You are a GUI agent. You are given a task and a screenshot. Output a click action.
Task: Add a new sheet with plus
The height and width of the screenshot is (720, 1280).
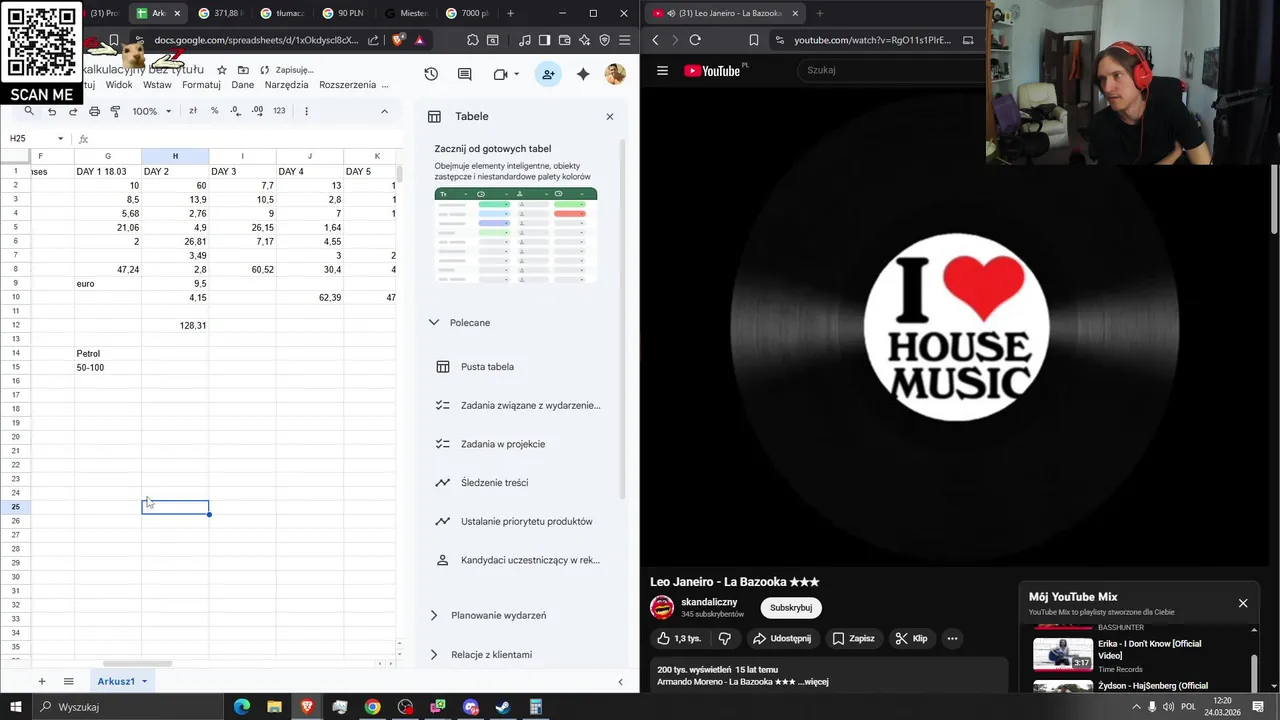[x=41, y=681]
